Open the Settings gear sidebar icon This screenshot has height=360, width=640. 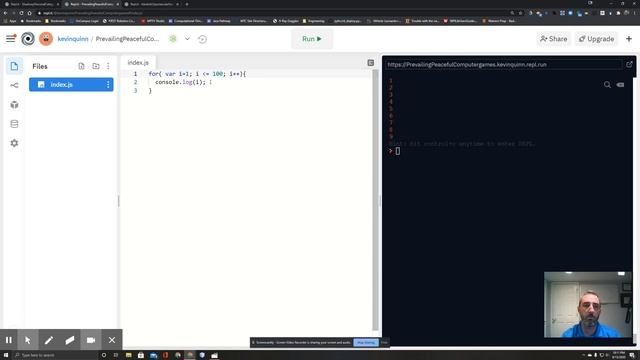(x=14, y=143)
